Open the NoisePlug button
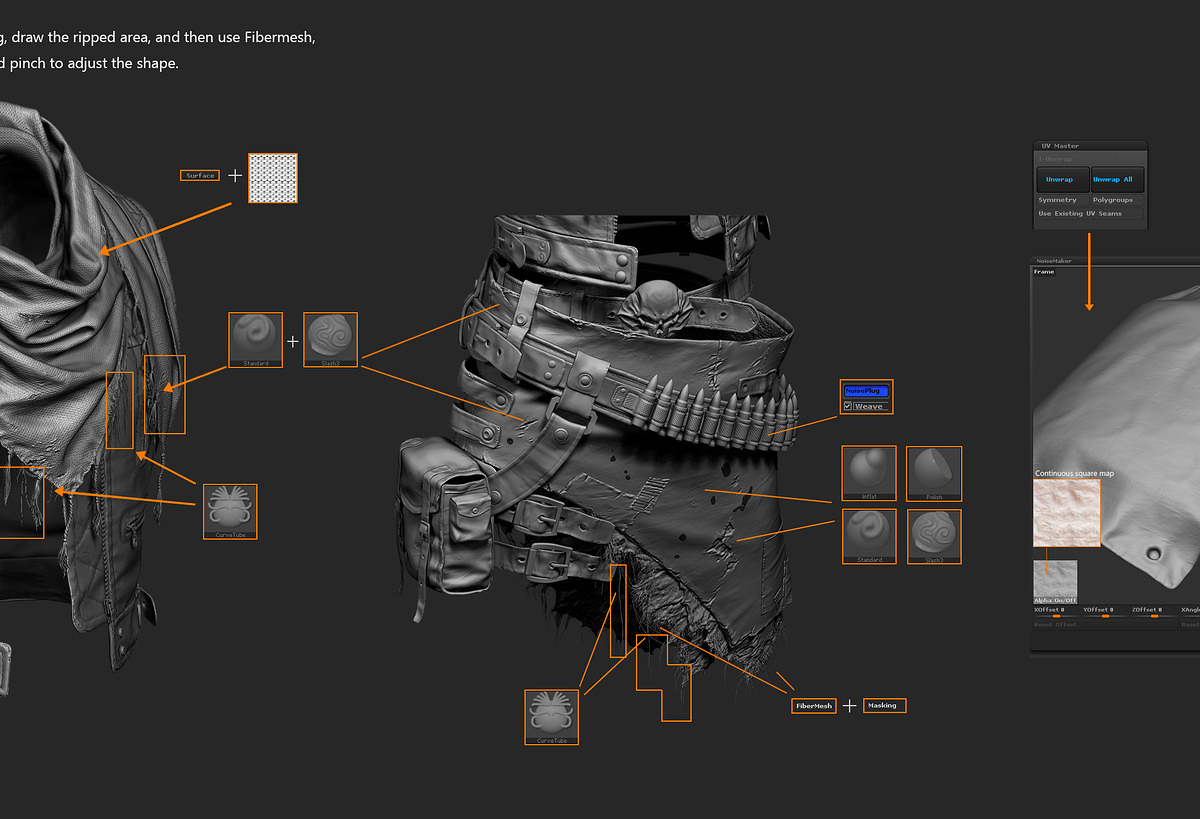 point(866,391)
